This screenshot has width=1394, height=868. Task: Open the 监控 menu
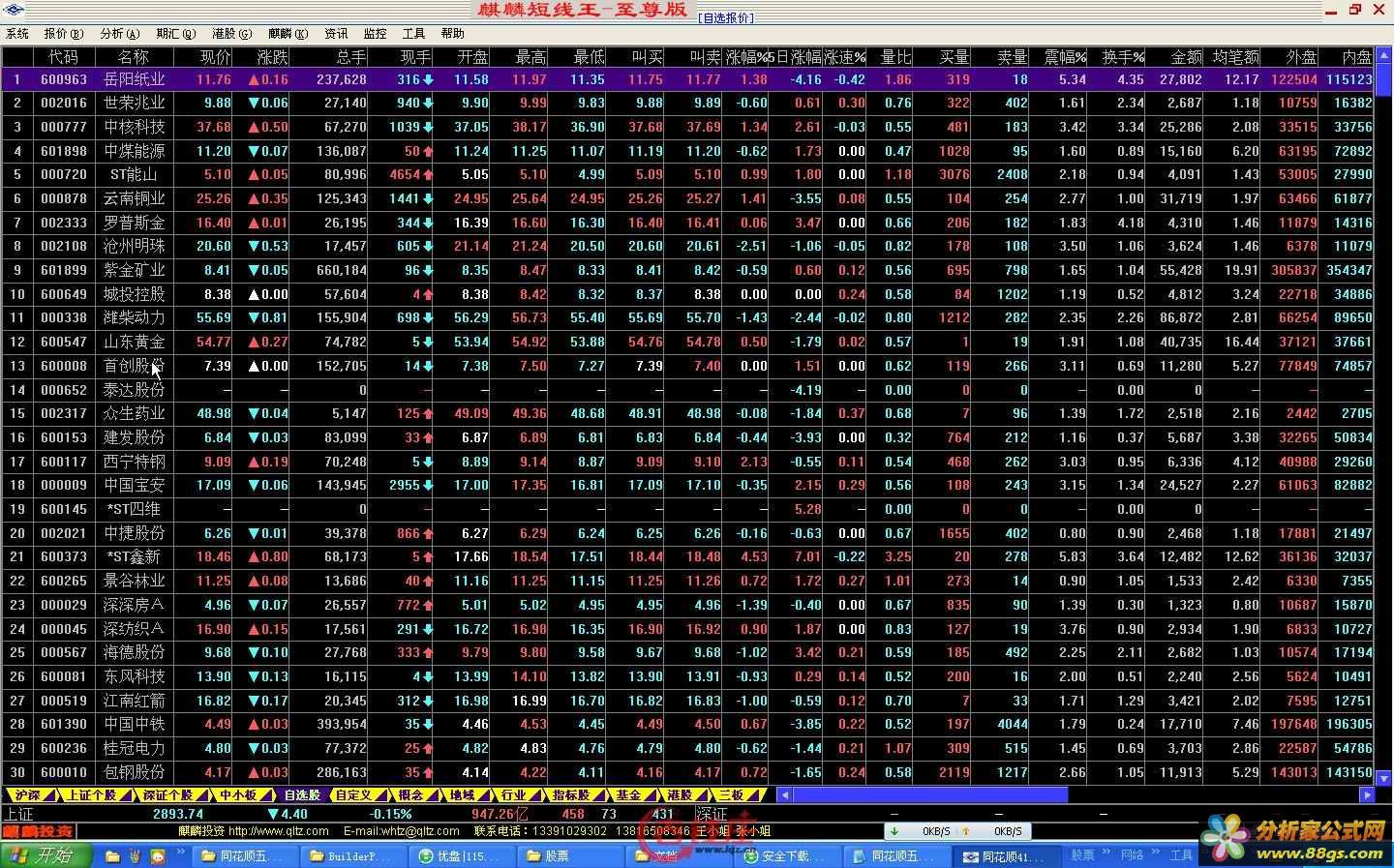(376, 34)
